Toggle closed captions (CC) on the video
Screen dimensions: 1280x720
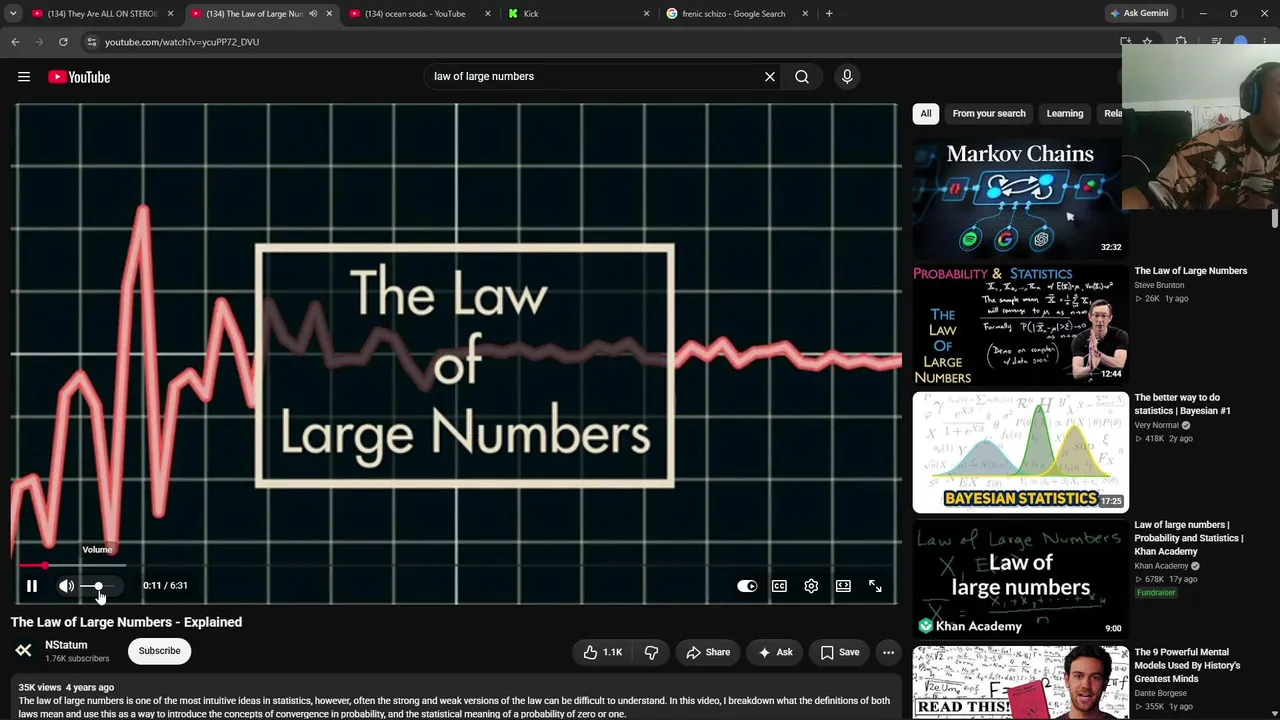[x=779, y=586]
